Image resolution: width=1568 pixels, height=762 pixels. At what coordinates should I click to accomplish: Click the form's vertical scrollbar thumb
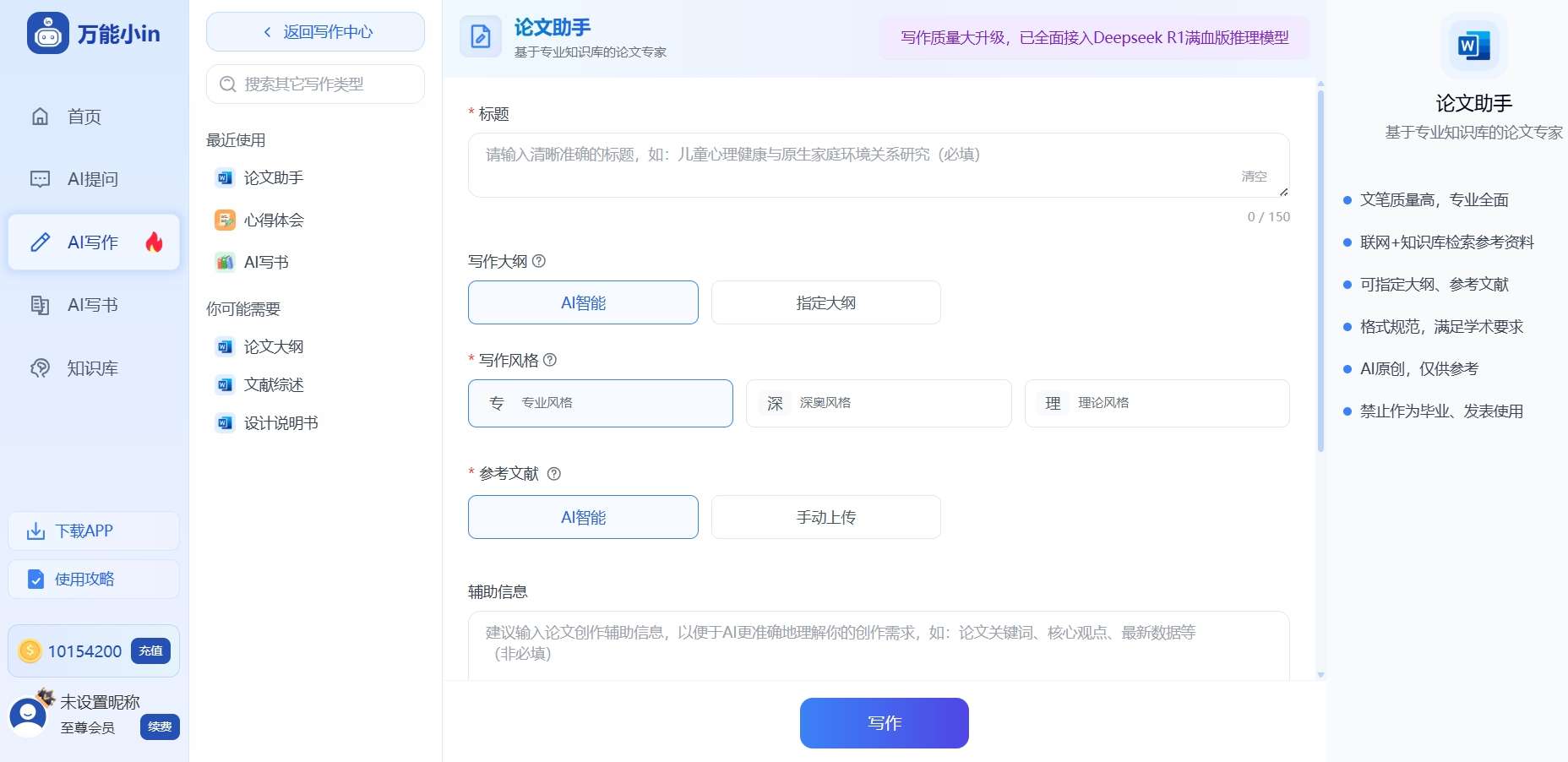click(1320, 270)
